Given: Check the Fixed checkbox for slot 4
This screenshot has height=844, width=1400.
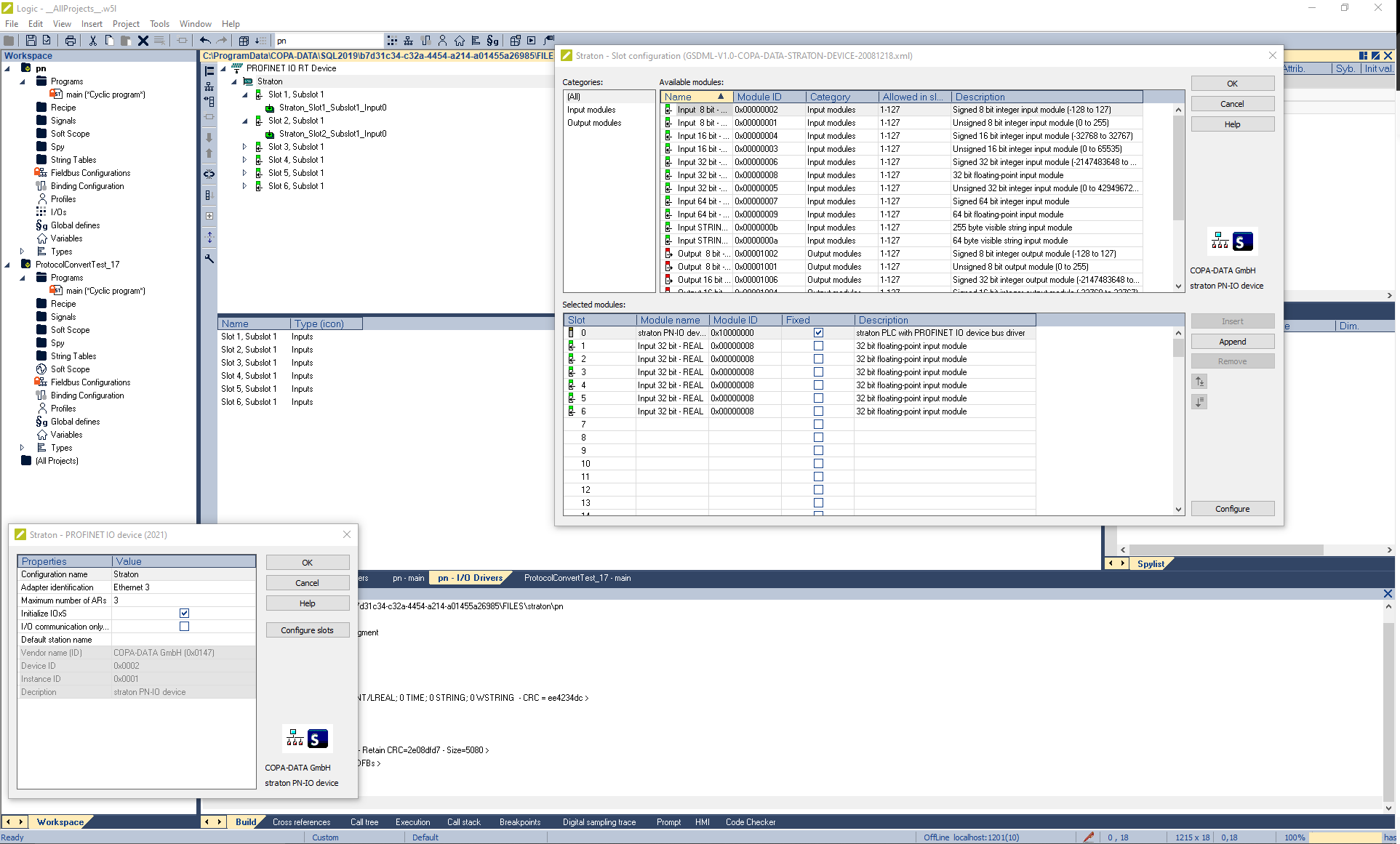Looking at the screenshot, I should click(x=818, y=385).
